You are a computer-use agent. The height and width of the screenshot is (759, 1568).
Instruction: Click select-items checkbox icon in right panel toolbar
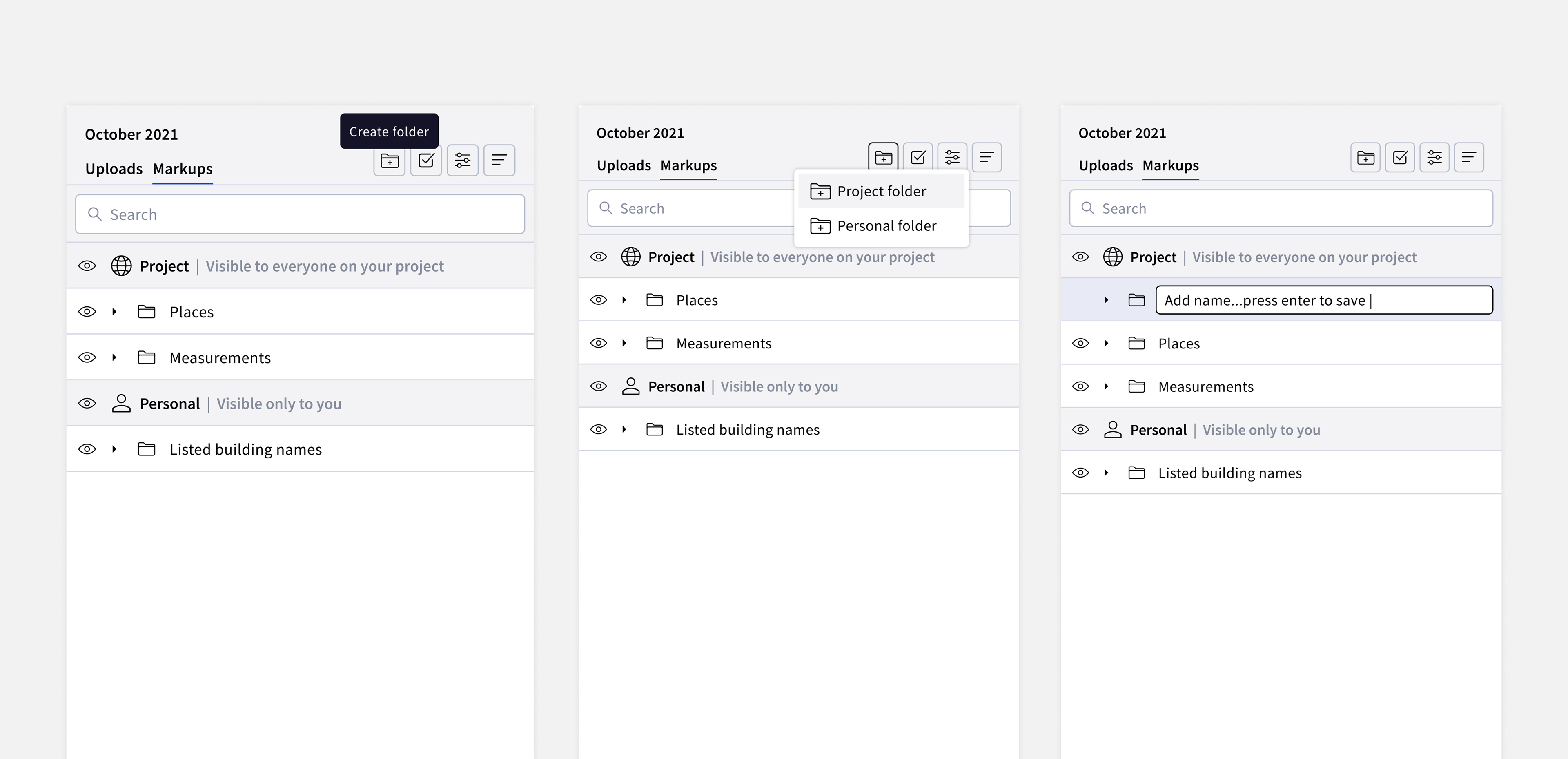coord(1400,158)
